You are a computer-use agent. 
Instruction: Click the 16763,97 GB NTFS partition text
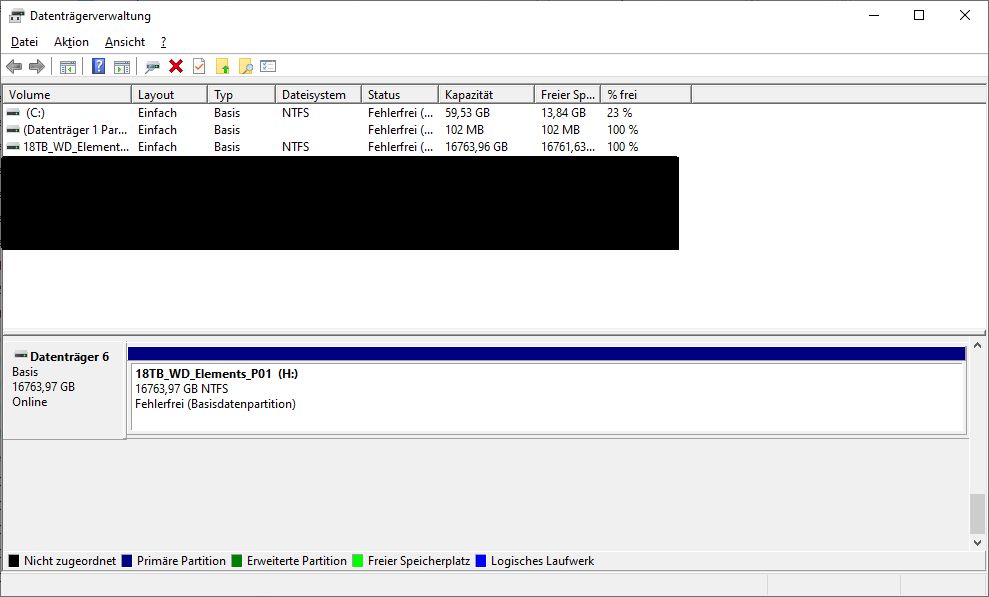point(182,389)
